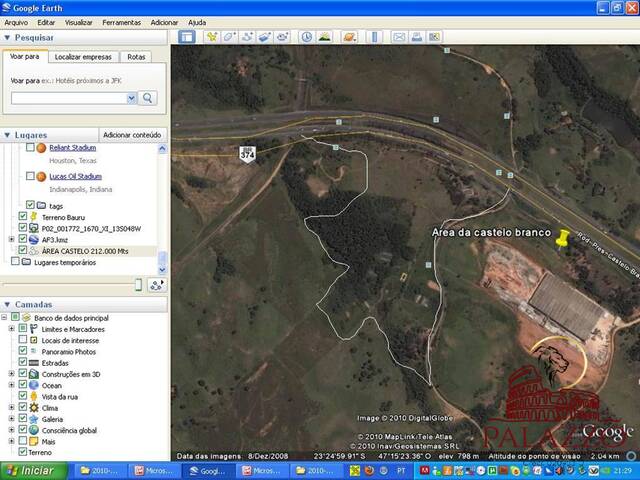Switch to Localizar empresas tab
Viewport: 640px width, 480px height.
click(83, 57)
